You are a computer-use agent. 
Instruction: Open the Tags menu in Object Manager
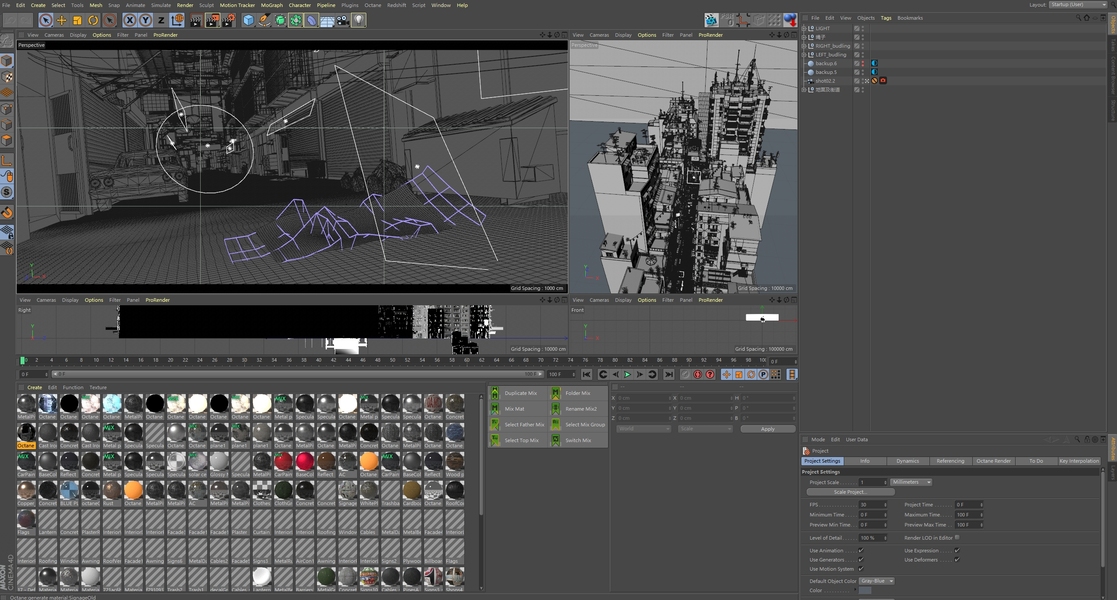[885, 18]
